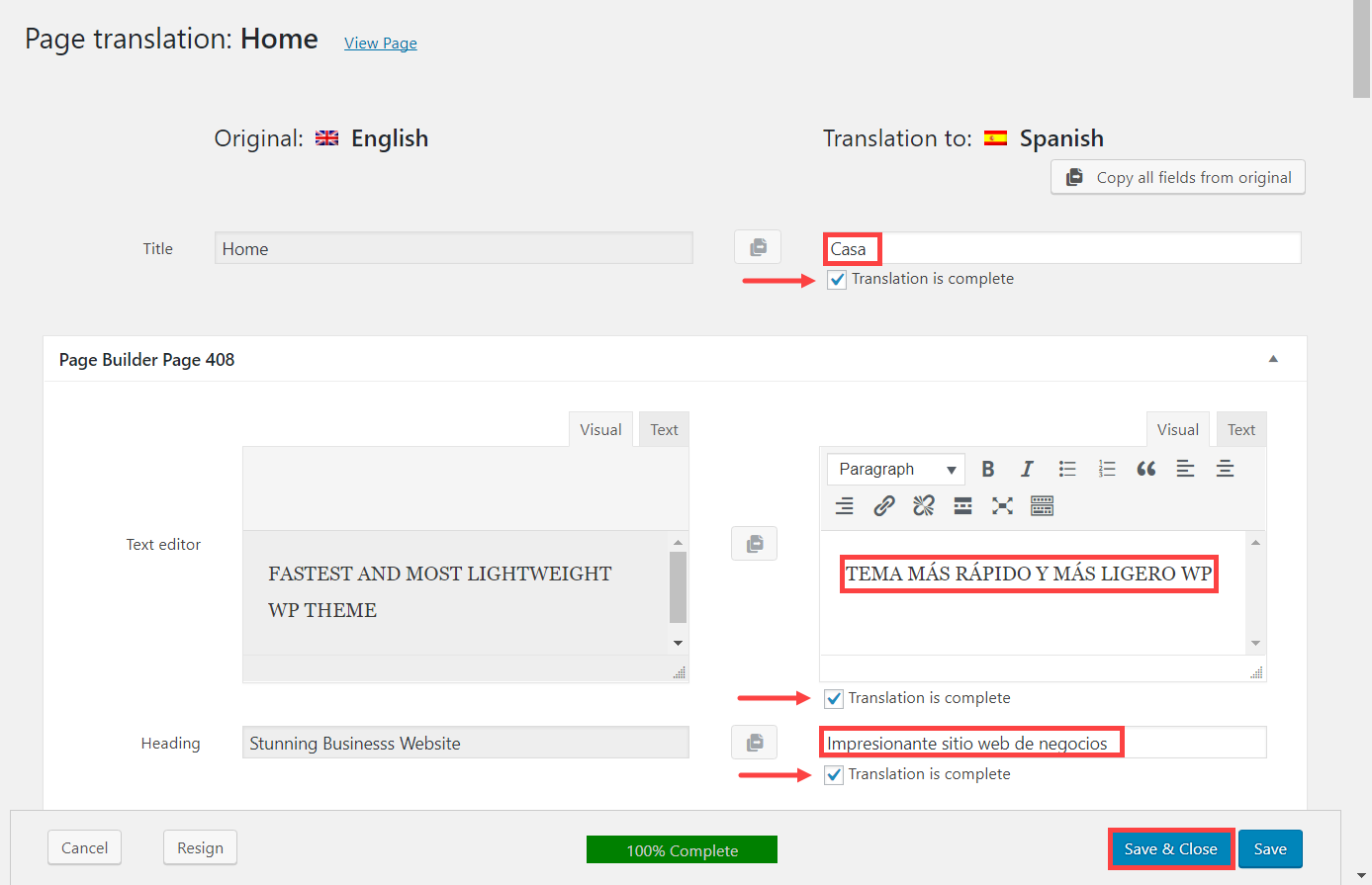
Task: Switch original editor to Visual tab
Action: 600,429
